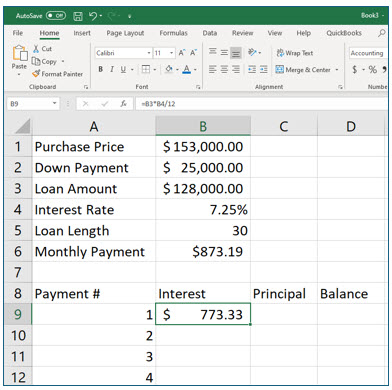Click the Paste clipboard icon
This screenshot has width=392, height=390.
point(20,54)
